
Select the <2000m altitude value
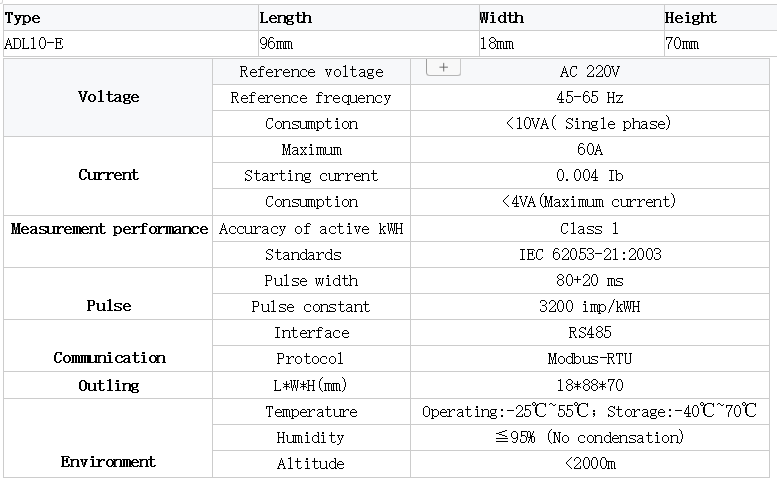(x=589, y=463)
